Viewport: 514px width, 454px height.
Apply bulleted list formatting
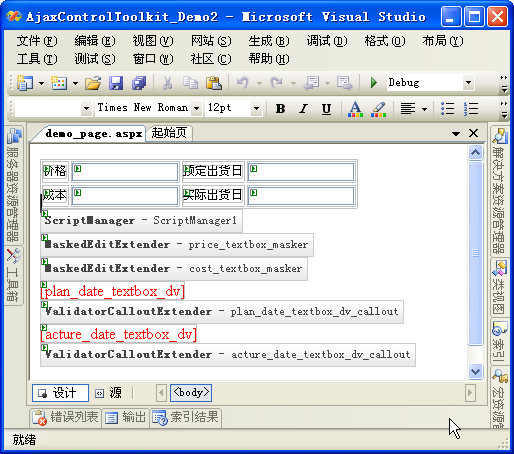point(447,108)
